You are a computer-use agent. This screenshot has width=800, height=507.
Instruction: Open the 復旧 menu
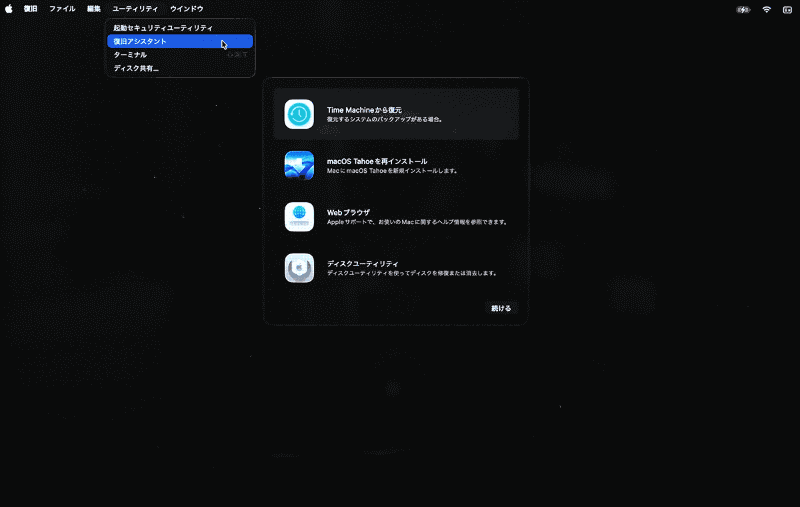(31, 9)
